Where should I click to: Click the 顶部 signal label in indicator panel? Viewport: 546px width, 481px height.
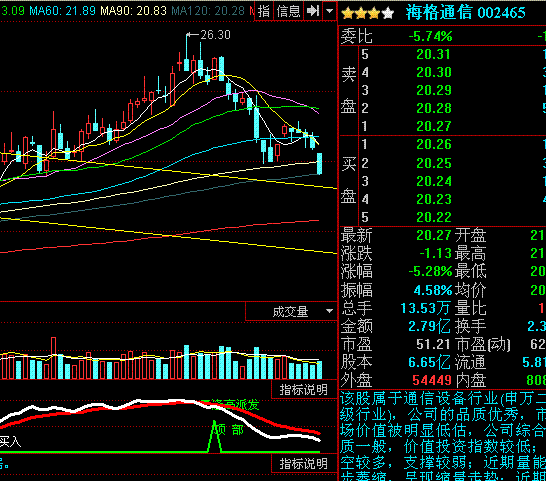(229, 430)
